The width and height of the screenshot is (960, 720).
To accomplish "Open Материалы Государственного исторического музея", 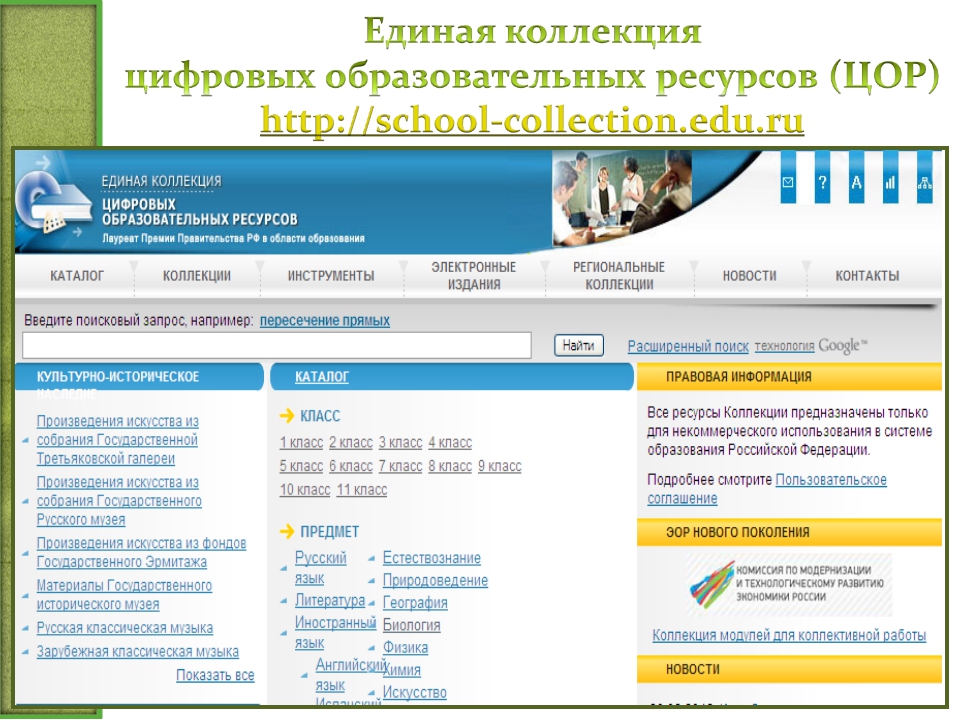I will pyautogui.click(x=124, y=594).
